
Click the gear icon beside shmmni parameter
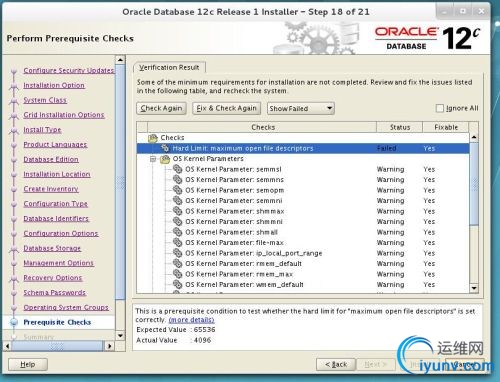177,221
